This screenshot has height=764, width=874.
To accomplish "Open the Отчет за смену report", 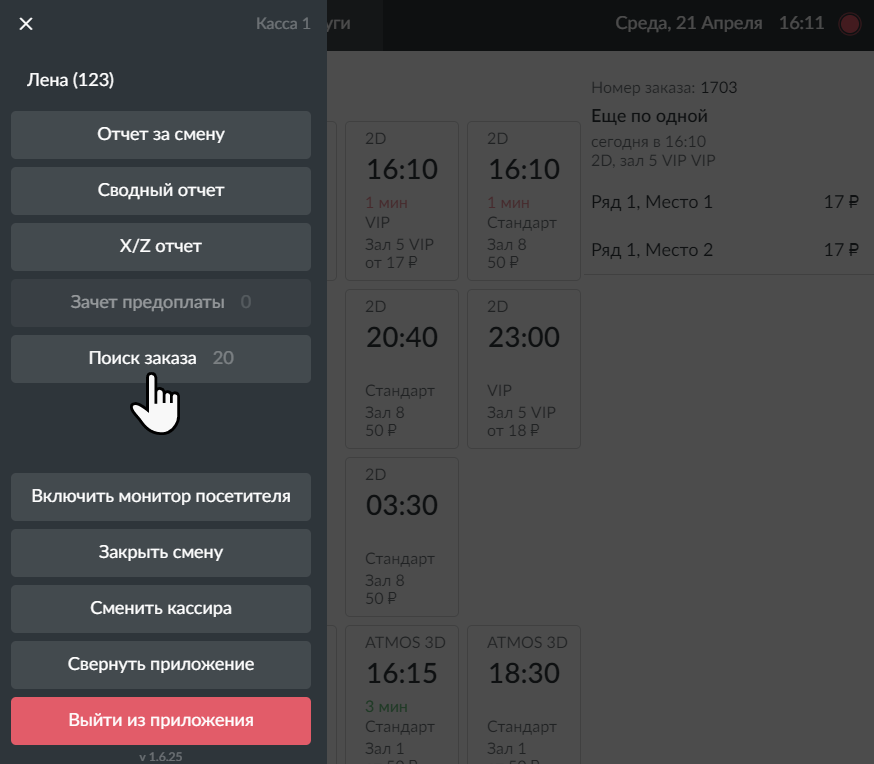I will [x=161, y=135].
